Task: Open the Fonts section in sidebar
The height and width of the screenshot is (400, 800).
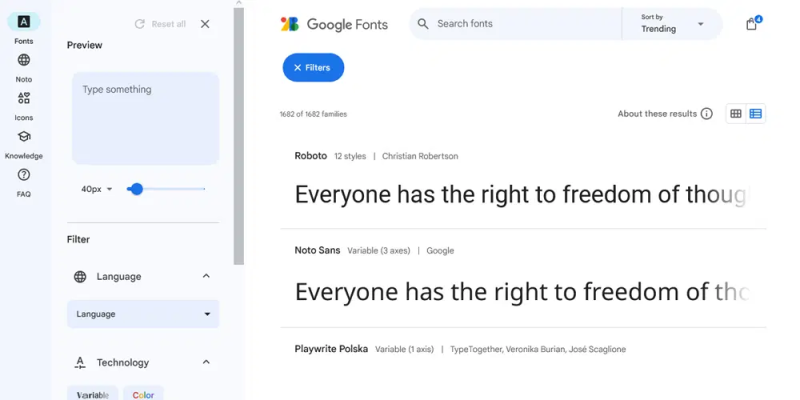Action: tap(23, 21)
